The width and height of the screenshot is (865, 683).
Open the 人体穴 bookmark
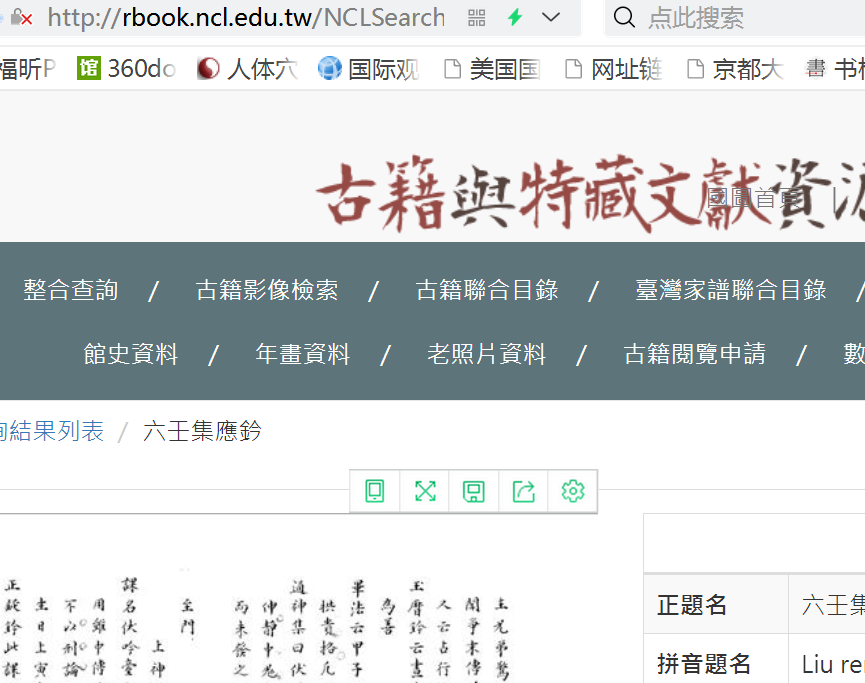point(248,68)
